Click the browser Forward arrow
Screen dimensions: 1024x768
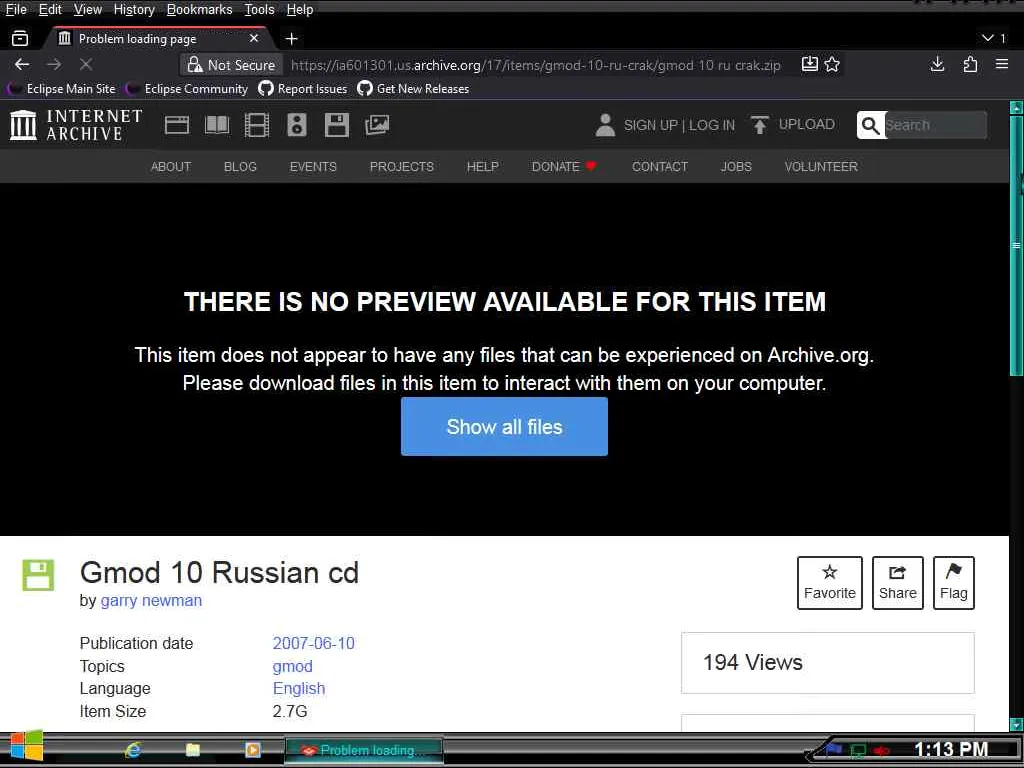coord(54,64)
